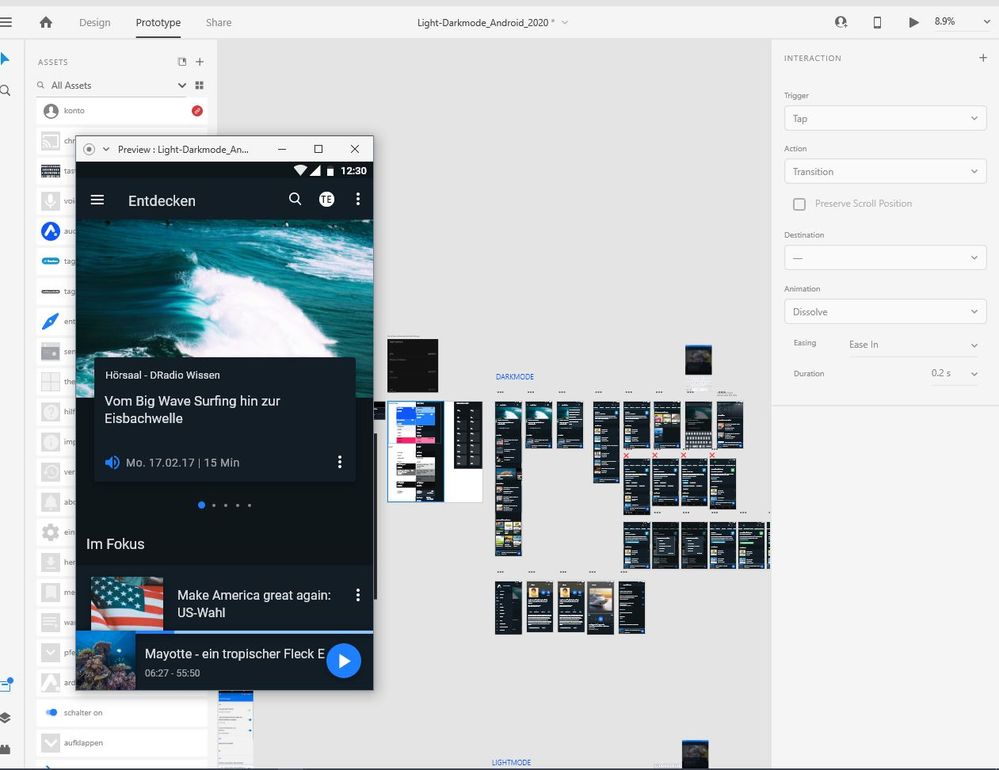The image size is (999, 770).
Task: Tap the TE profile avatar in the preview
Action: [x=327, y=199]
